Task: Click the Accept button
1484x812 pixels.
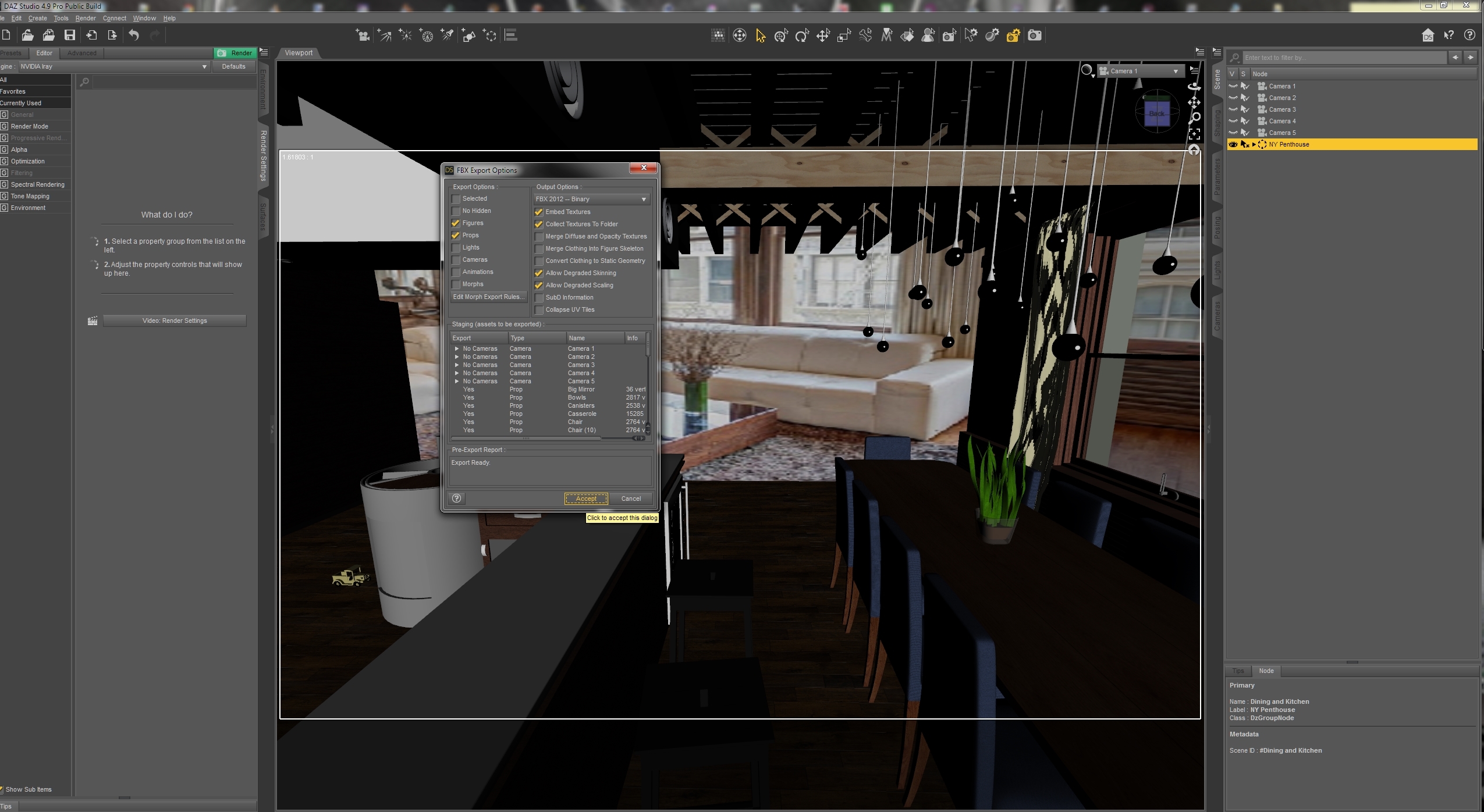Action: tap(585, 498)
